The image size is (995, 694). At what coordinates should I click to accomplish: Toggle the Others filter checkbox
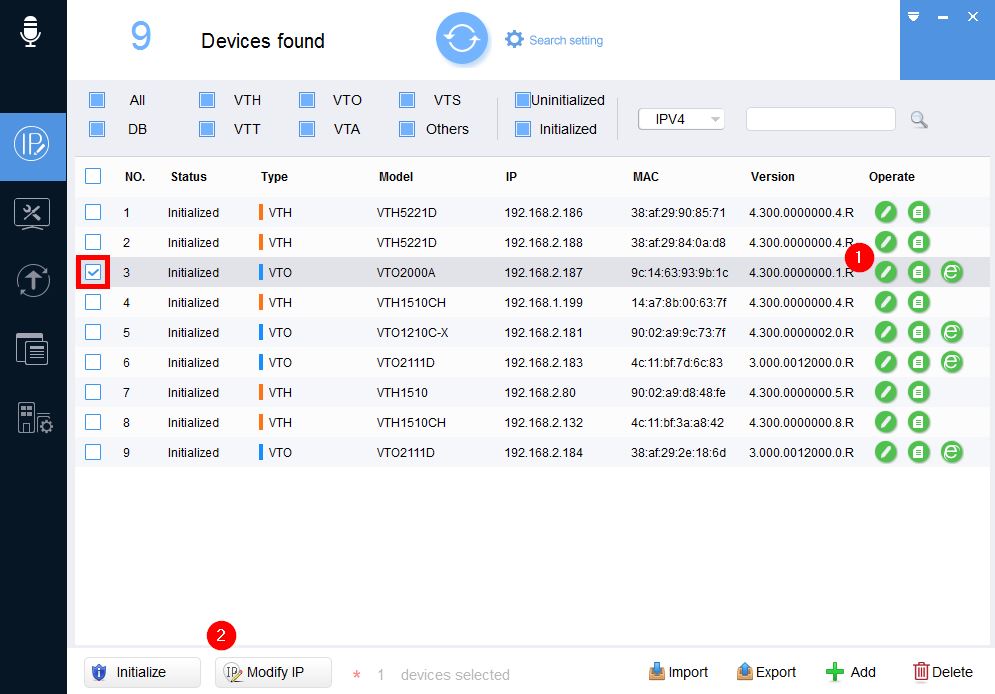pyautogui.click(x=407, y=129)
